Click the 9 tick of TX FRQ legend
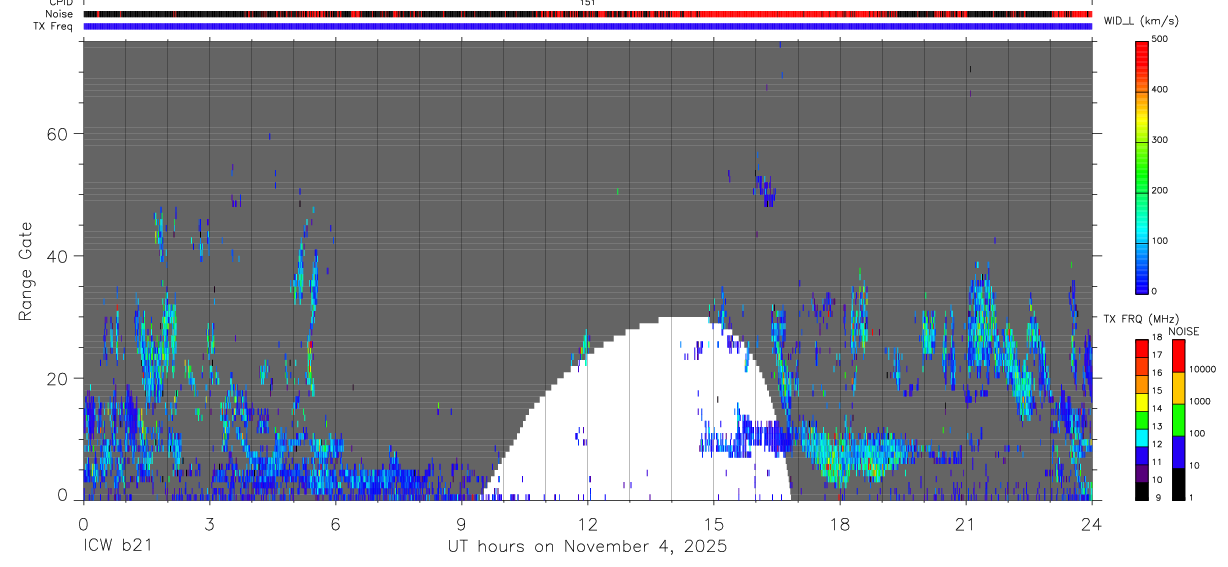 [1157, 498]
